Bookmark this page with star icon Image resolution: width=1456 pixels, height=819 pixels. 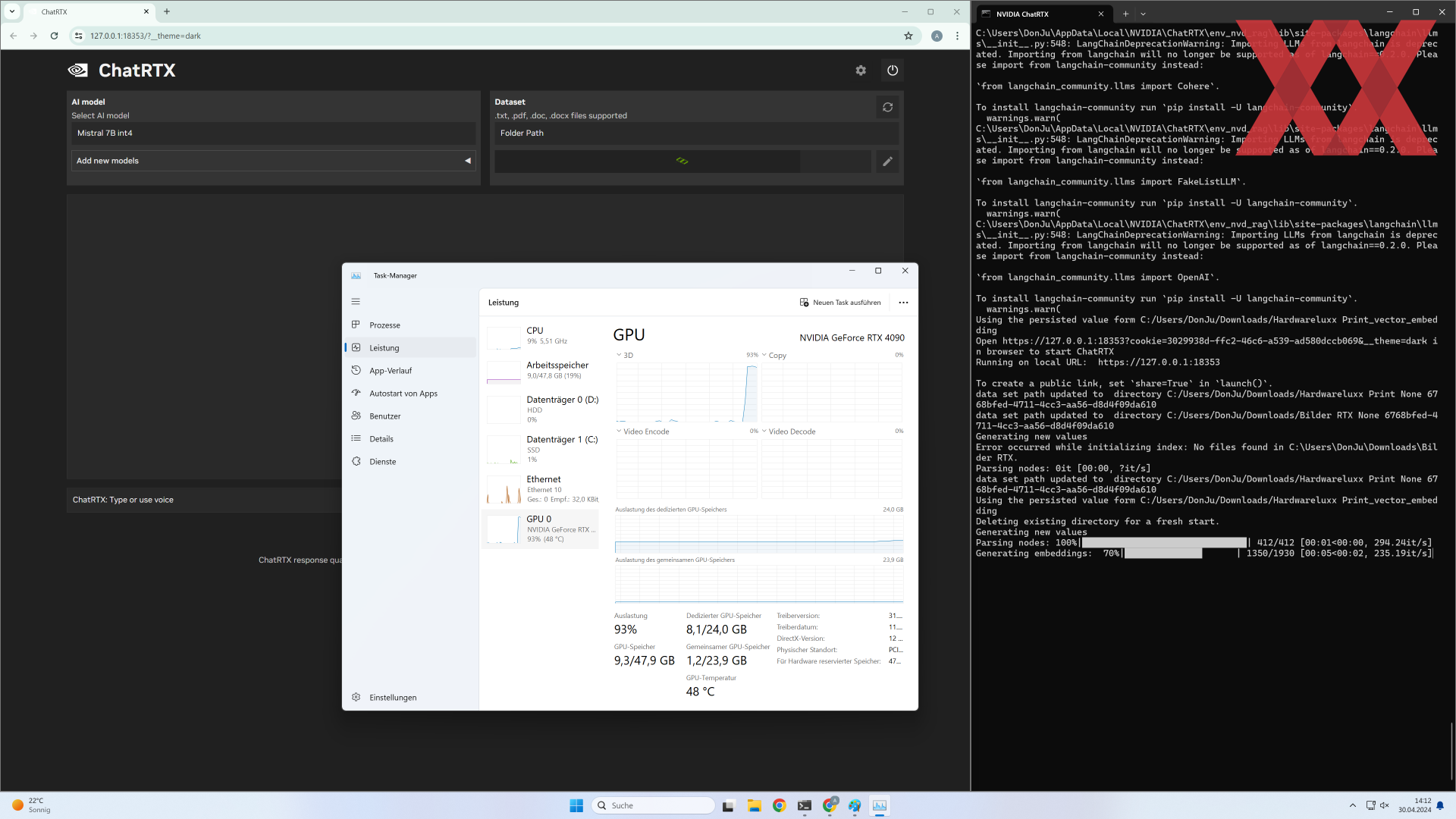click(908, 36)
